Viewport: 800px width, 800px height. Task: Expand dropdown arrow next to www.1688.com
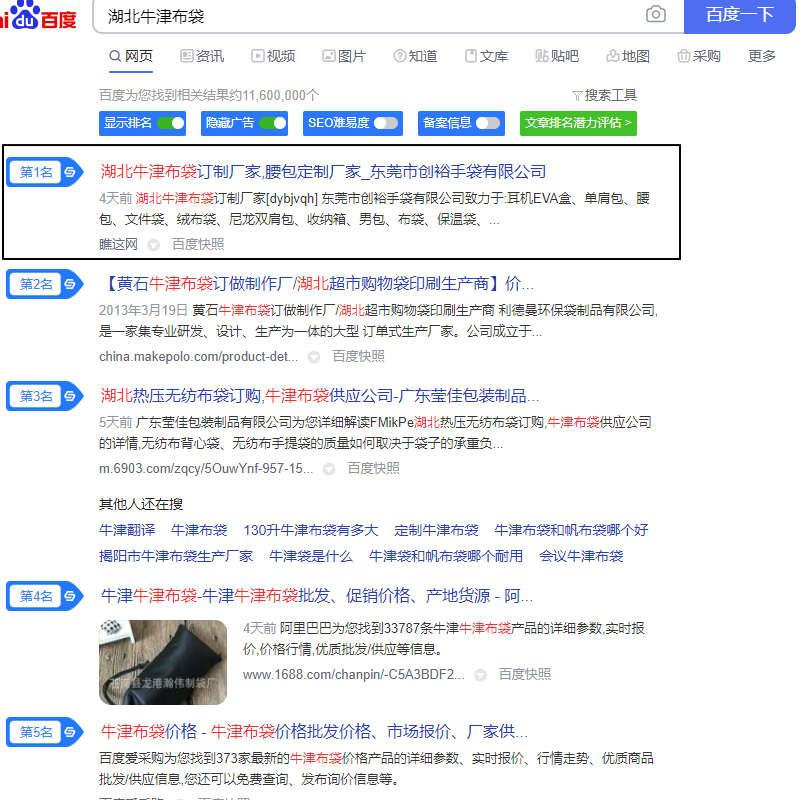pyautogui.click(x=481, y=675)
